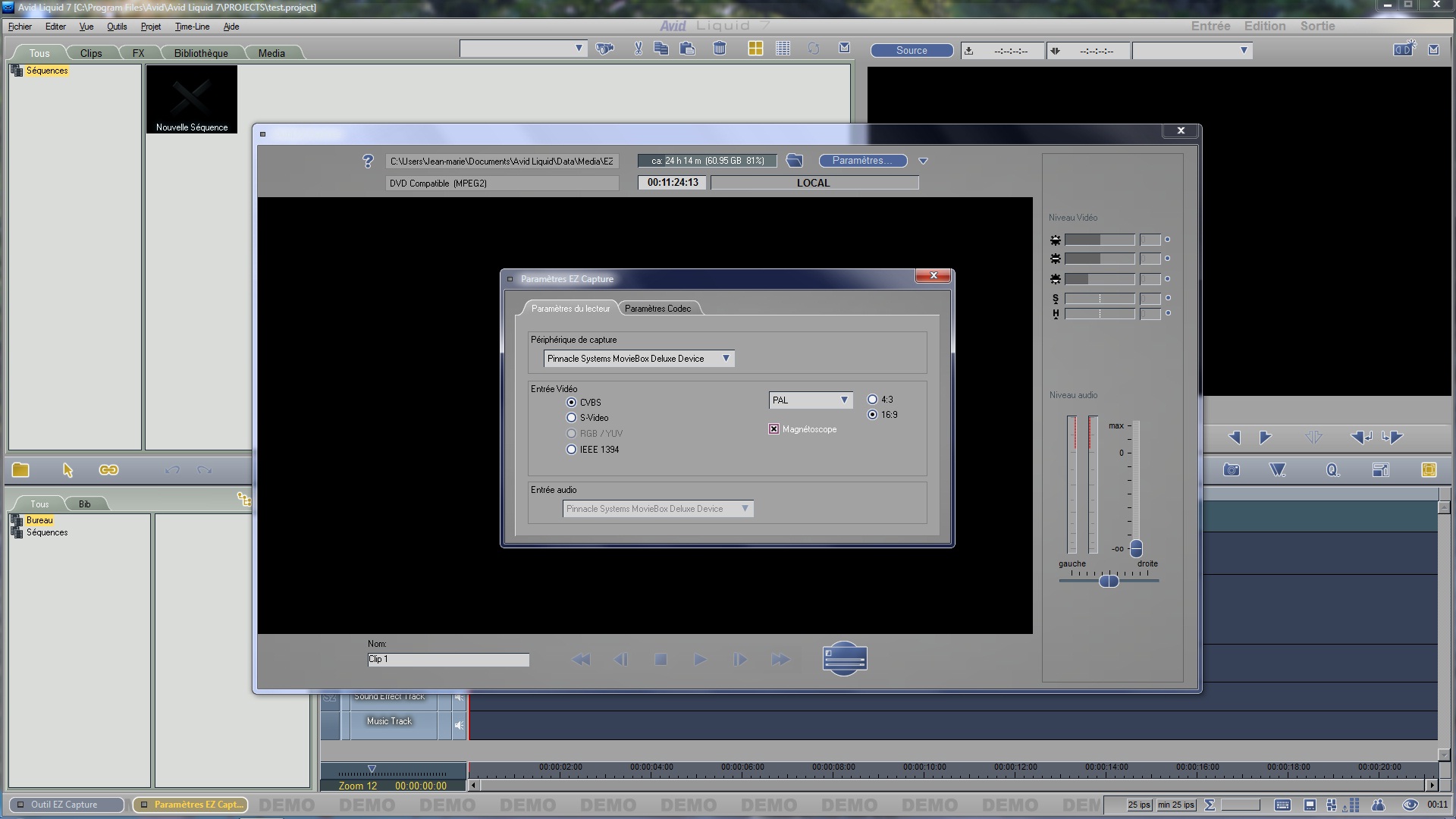Click the audio balance gauche-droite slider handle
The image size is (1456, 819).
[x=1109, y=581]
